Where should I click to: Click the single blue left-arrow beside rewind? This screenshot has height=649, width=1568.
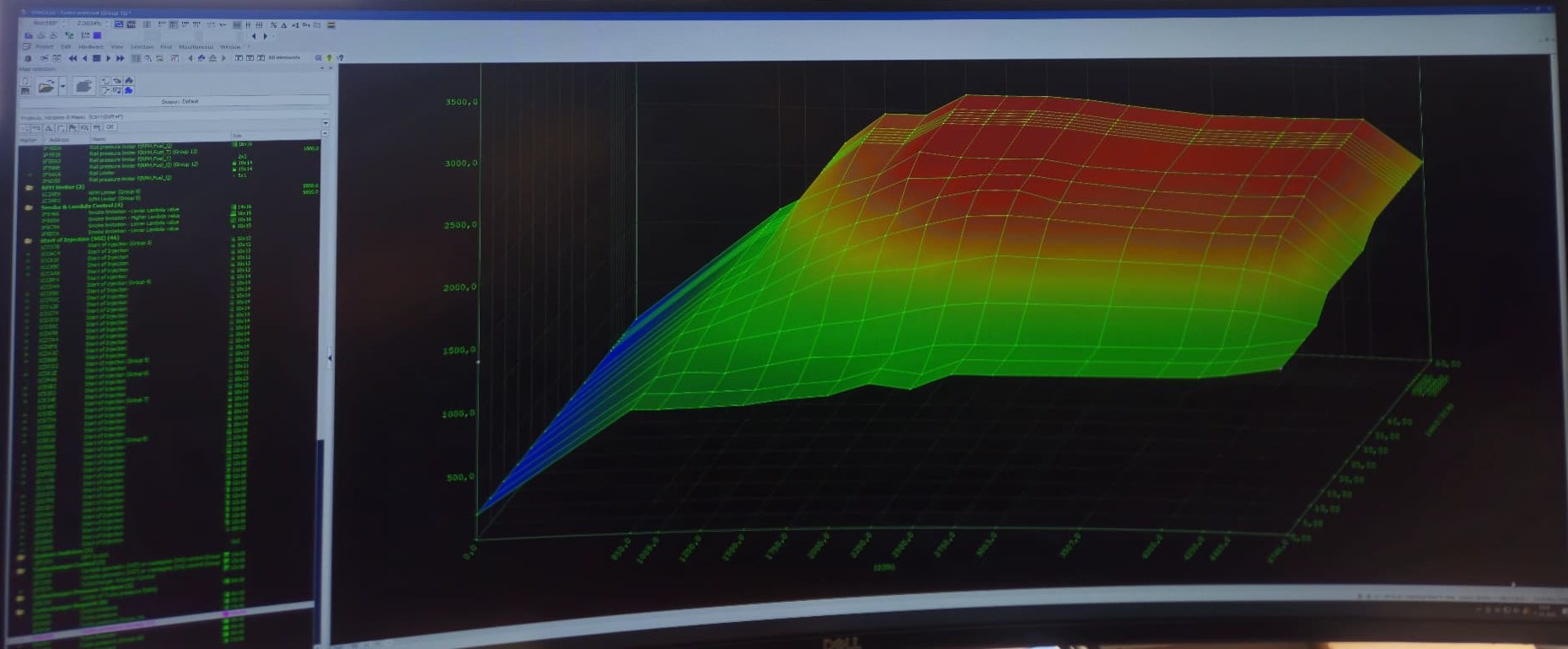pyautogui.click(x=84, y=59)
